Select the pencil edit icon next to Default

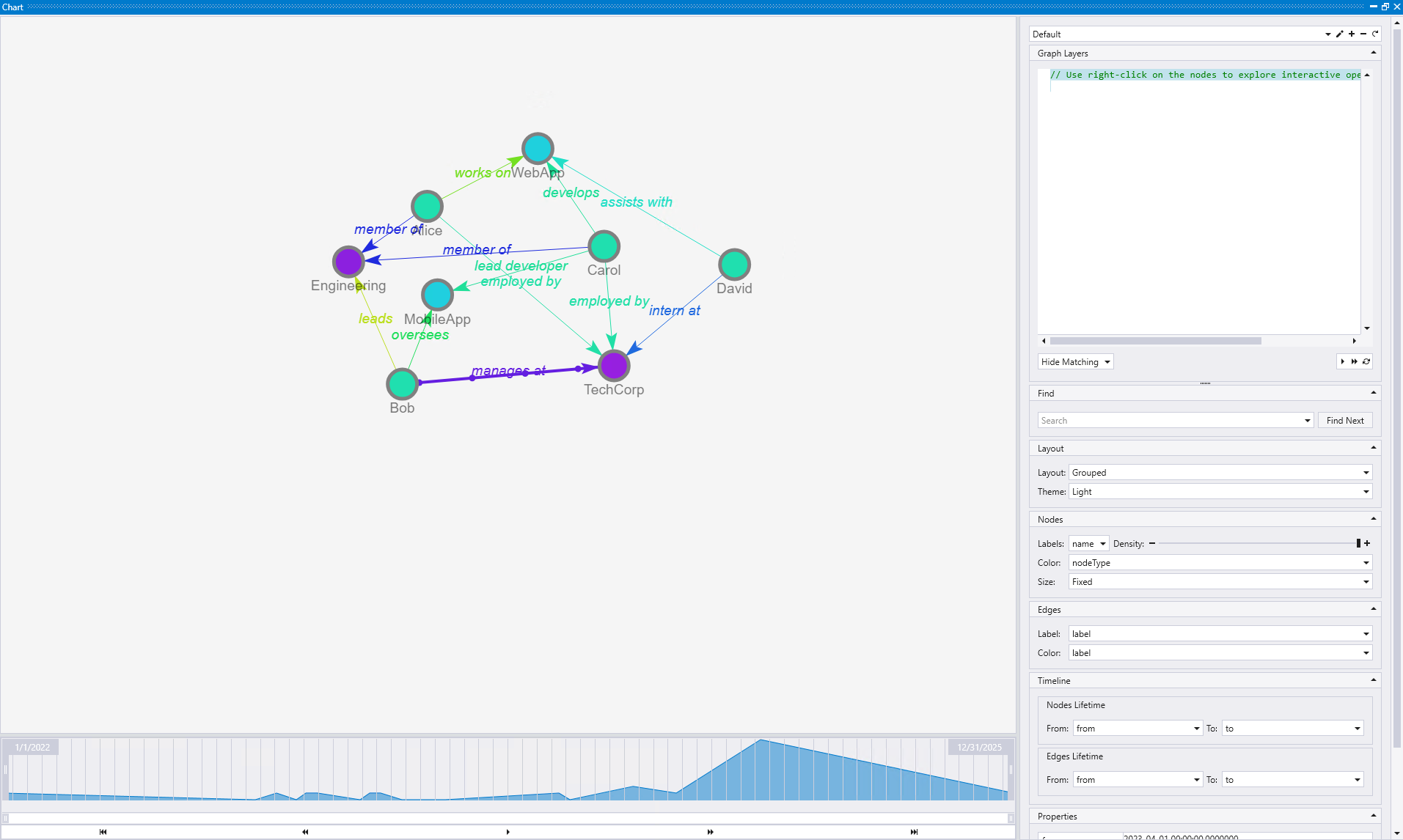(1339, 34)
